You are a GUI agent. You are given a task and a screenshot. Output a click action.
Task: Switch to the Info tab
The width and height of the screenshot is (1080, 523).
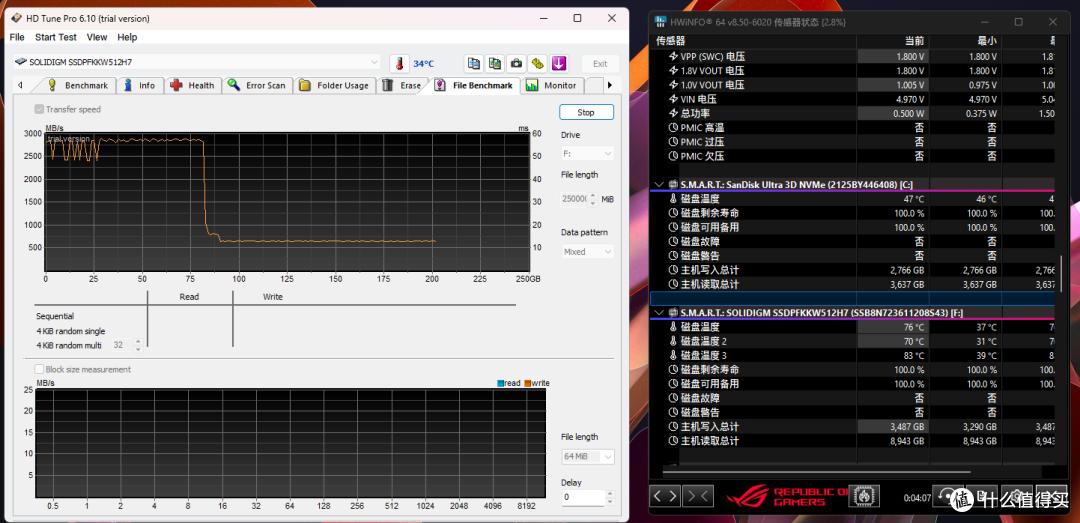[x=140, y=85]
